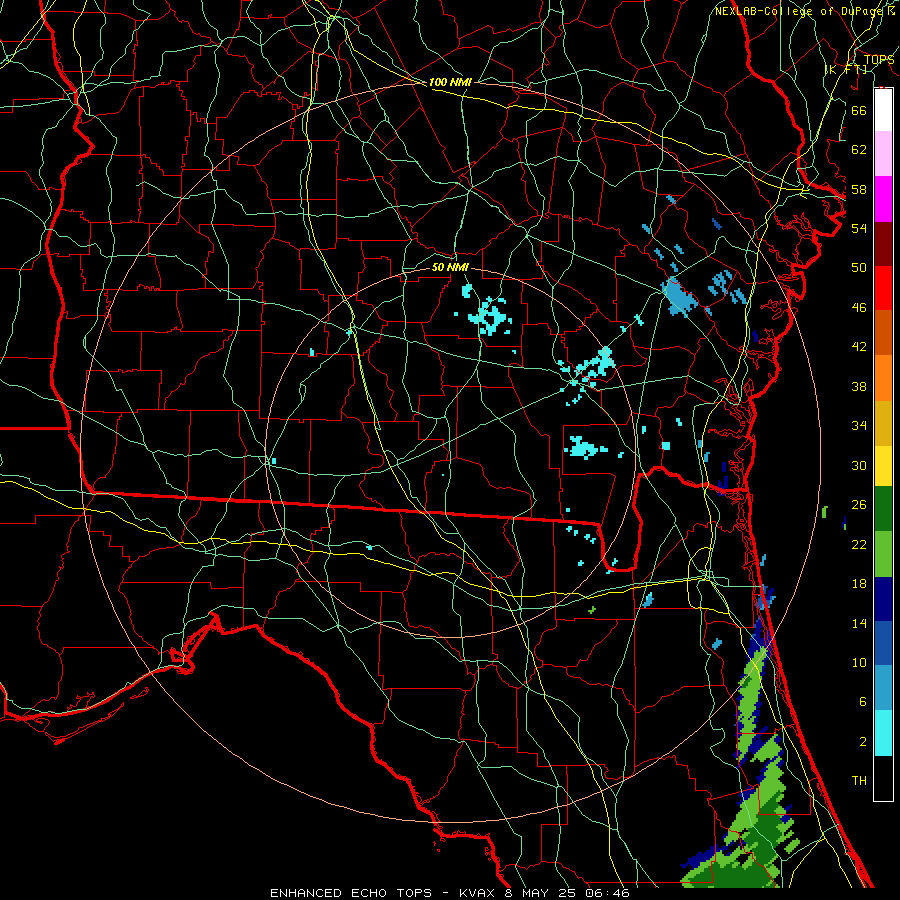This screenshot has width=900, height=900.
Task: Select the dark red legend swatch
Action: click(883, 243)
